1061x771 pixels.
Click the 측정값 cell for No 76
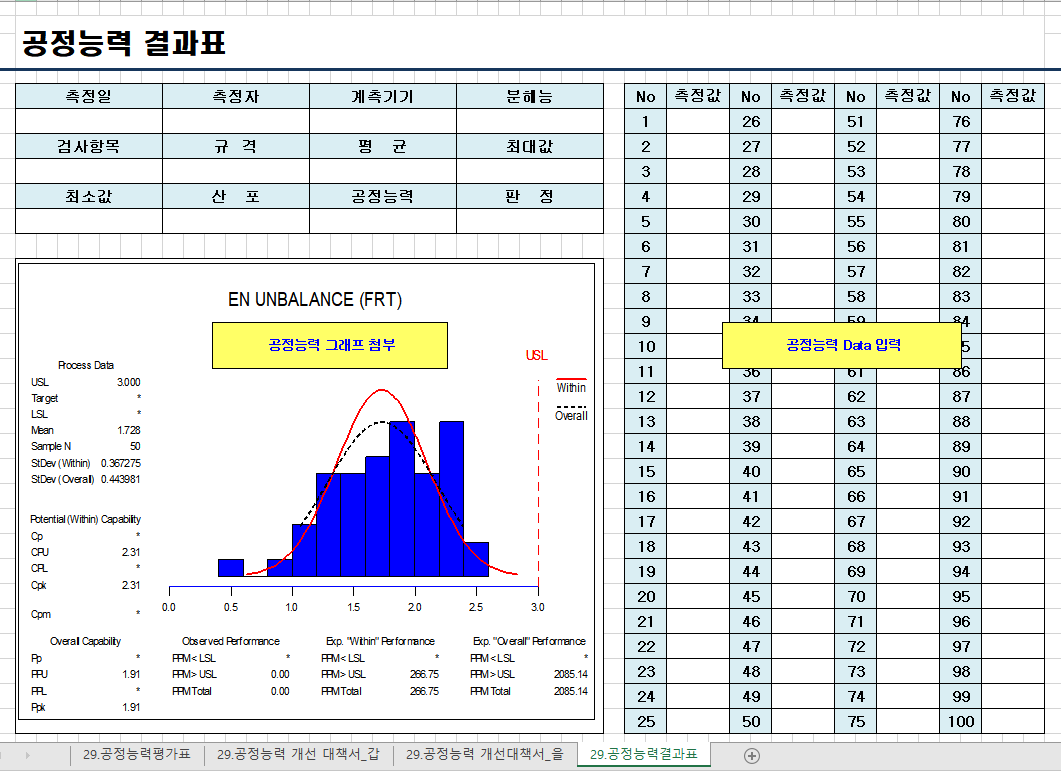pyautogui.click(x=1012, y=121)
